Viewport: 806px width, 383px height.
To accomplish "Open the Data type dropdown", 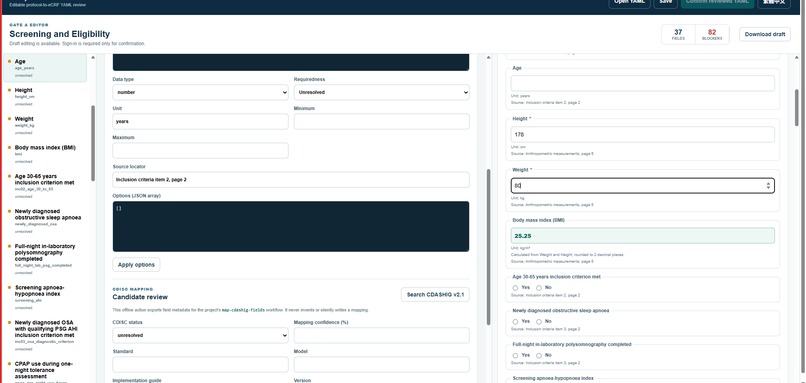I will 200,93.
